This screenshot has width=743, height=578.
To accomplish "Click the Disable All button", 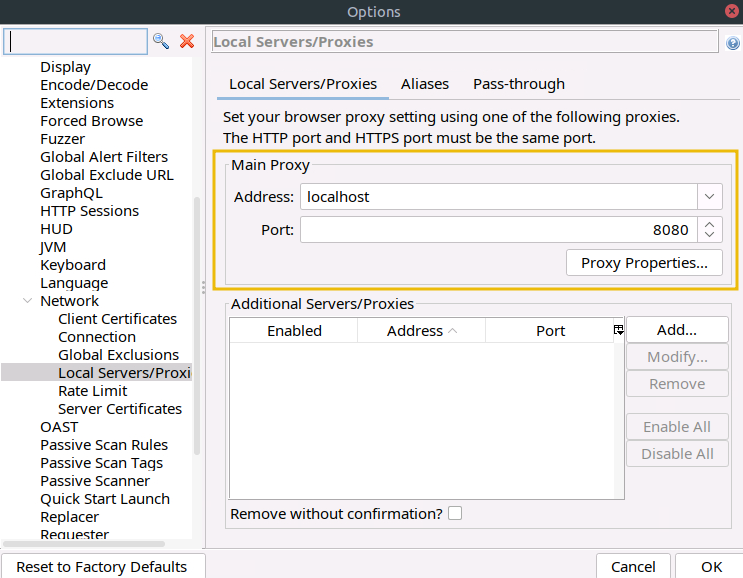I will coord(677,454).
